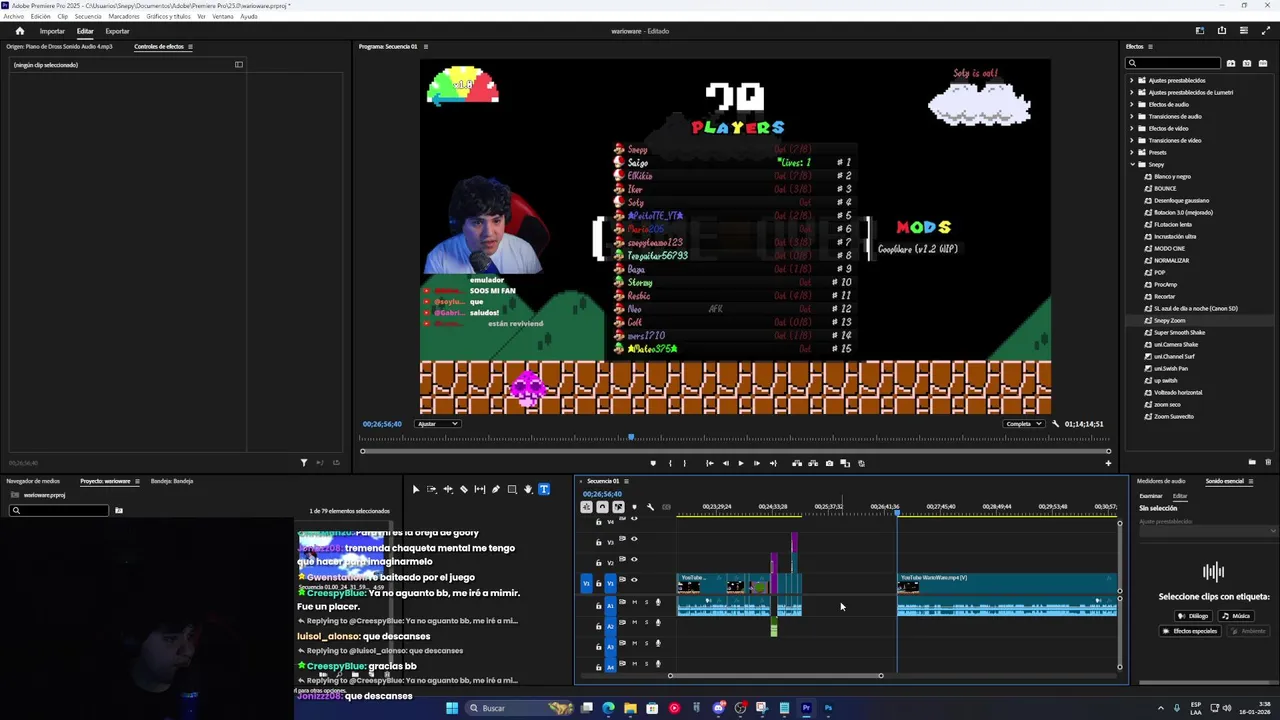
Task: Toggle lock on track A3
Action: (x=599, y=647)
